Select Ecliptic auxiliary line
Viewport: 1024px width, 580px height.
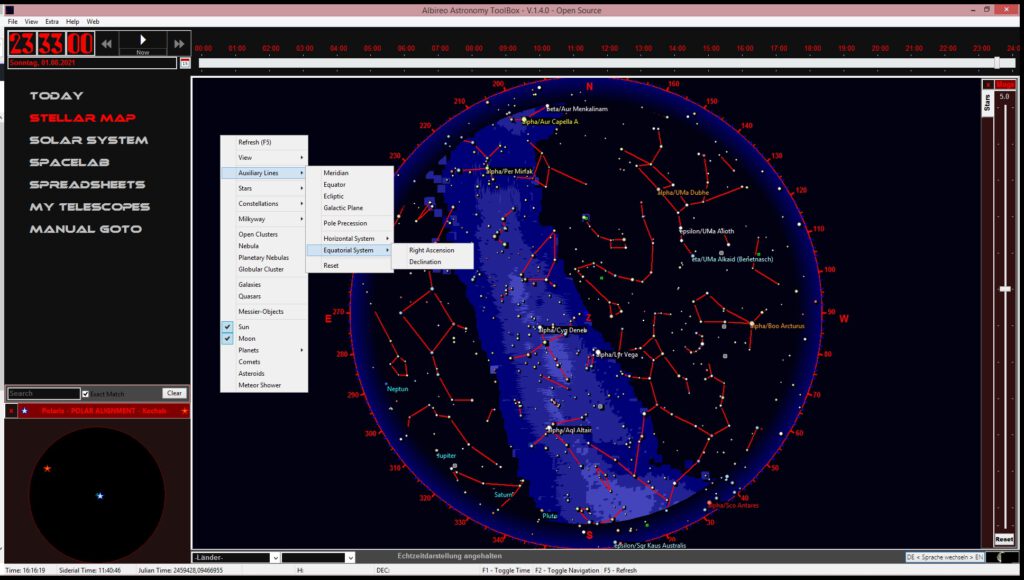coord(349,197)
